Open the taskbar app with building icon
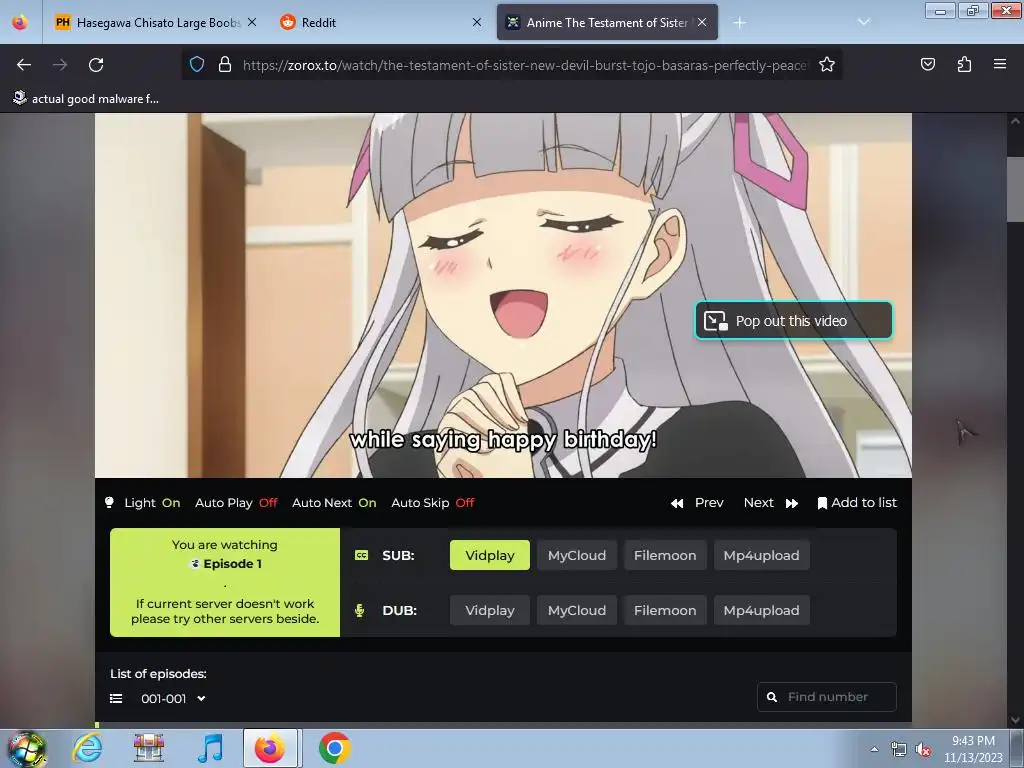 pos(149,748)
